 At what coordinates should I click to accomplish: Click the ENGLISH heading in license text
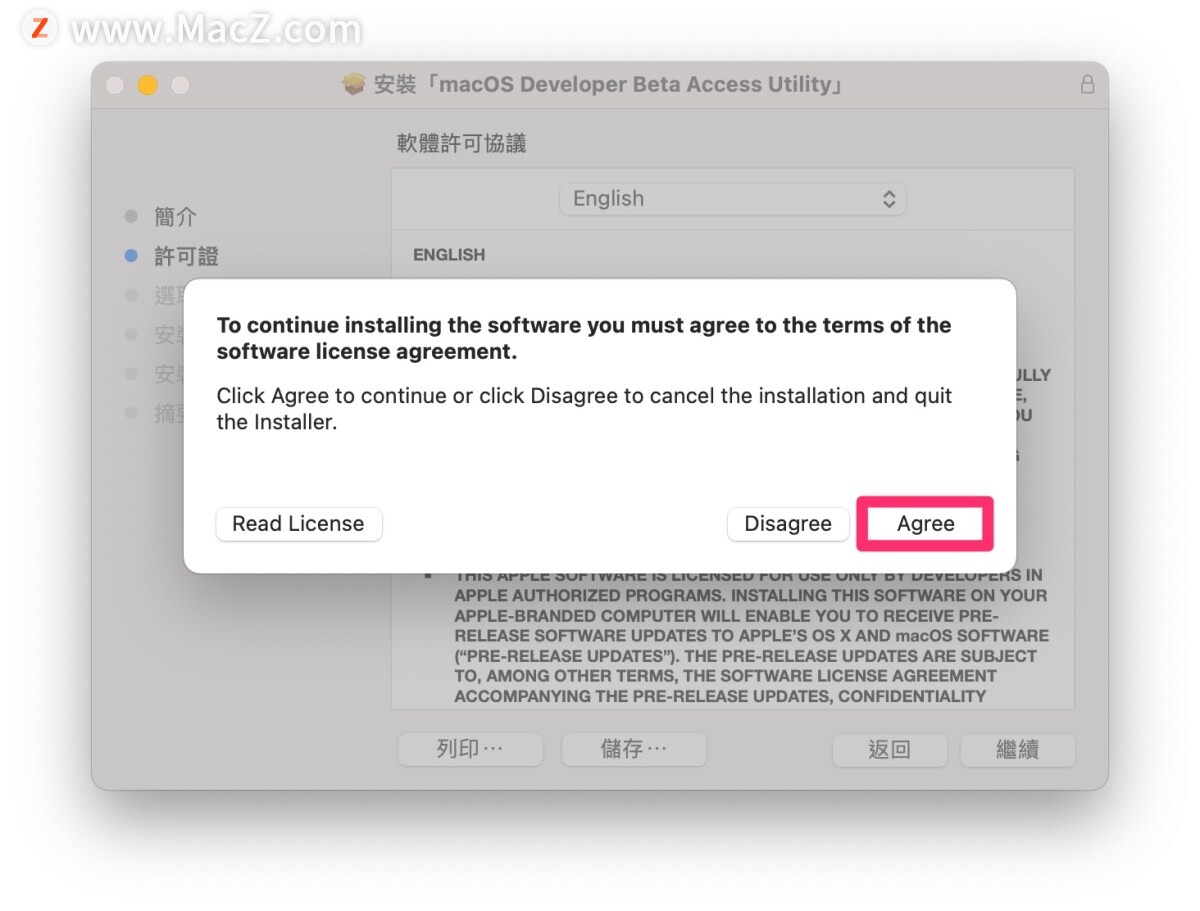point(449,255)
